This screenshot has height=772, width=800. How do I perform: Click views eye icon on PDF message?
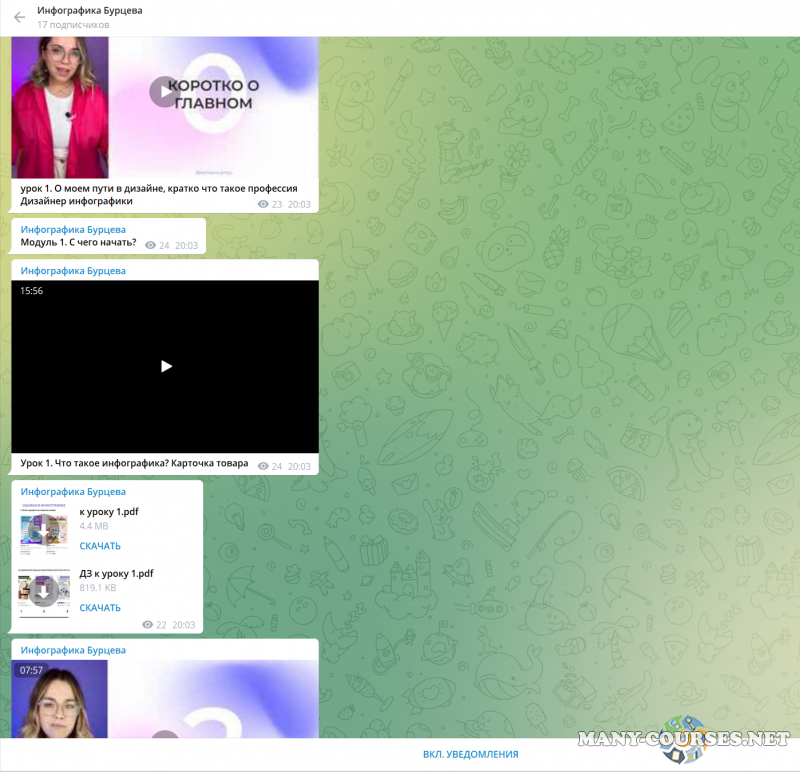point(148,625)
